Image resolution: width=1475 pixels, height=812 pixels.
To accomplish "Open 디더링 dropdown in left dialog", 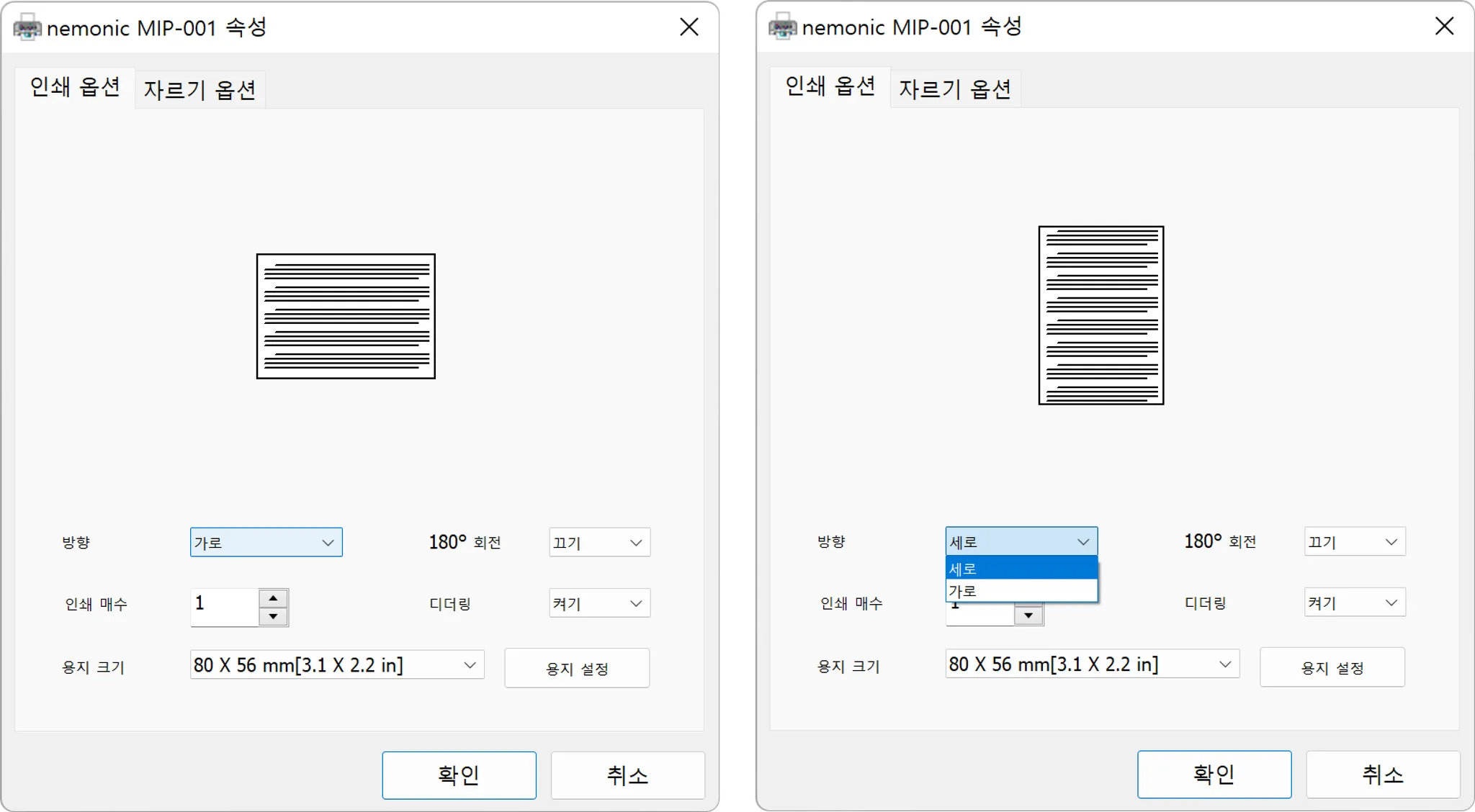I will click(599, 603).
